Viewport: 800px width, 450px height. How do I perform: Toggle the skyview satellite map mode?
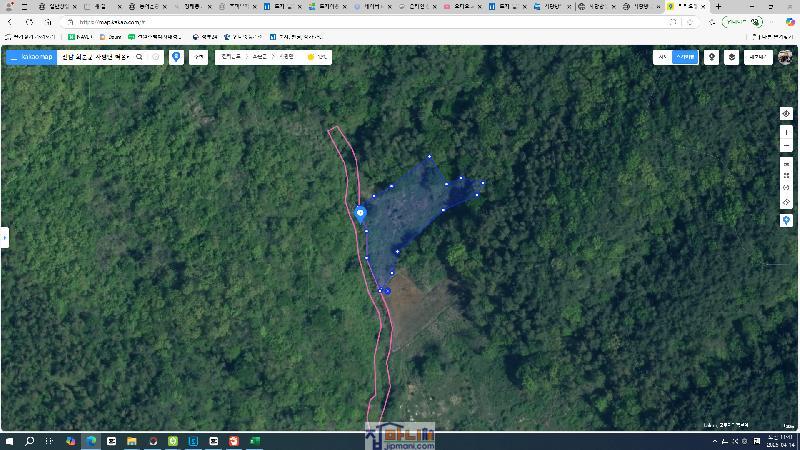tap(685, 57)
